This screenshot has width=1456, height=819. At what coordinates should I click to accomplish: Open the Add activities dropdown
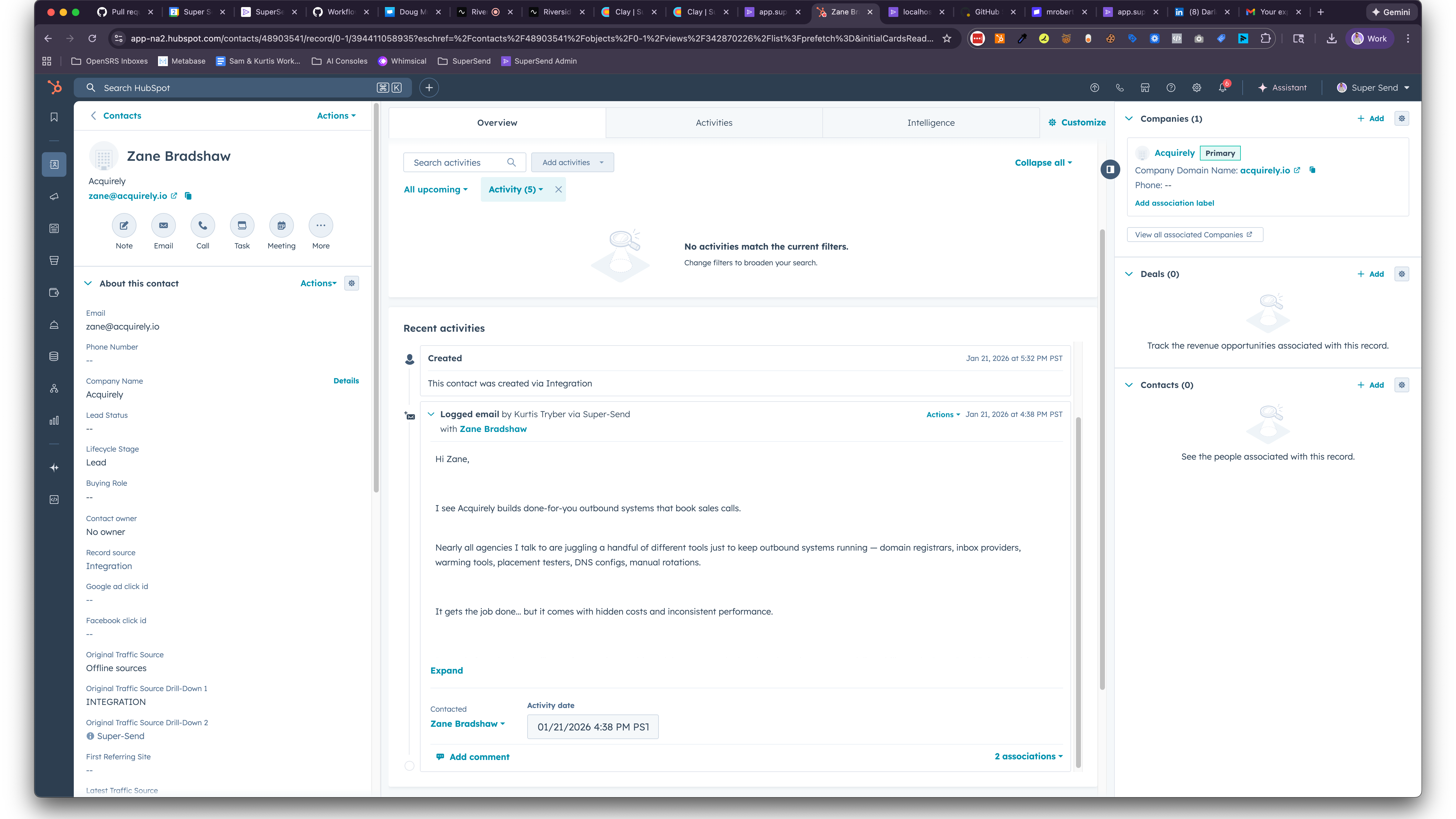click(x=572, y=162)
